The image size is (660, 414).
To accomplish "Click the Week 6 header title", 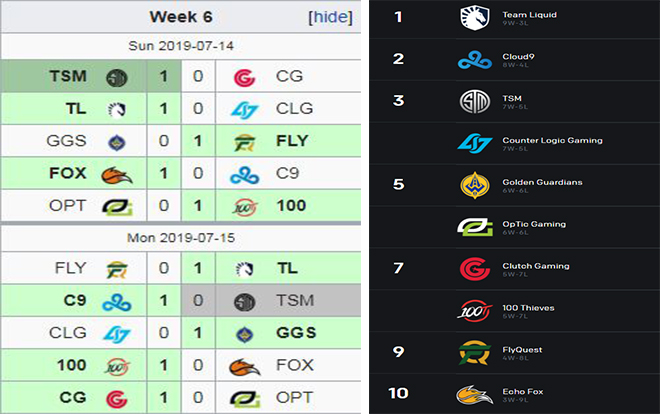I will (x=180, y=17).
